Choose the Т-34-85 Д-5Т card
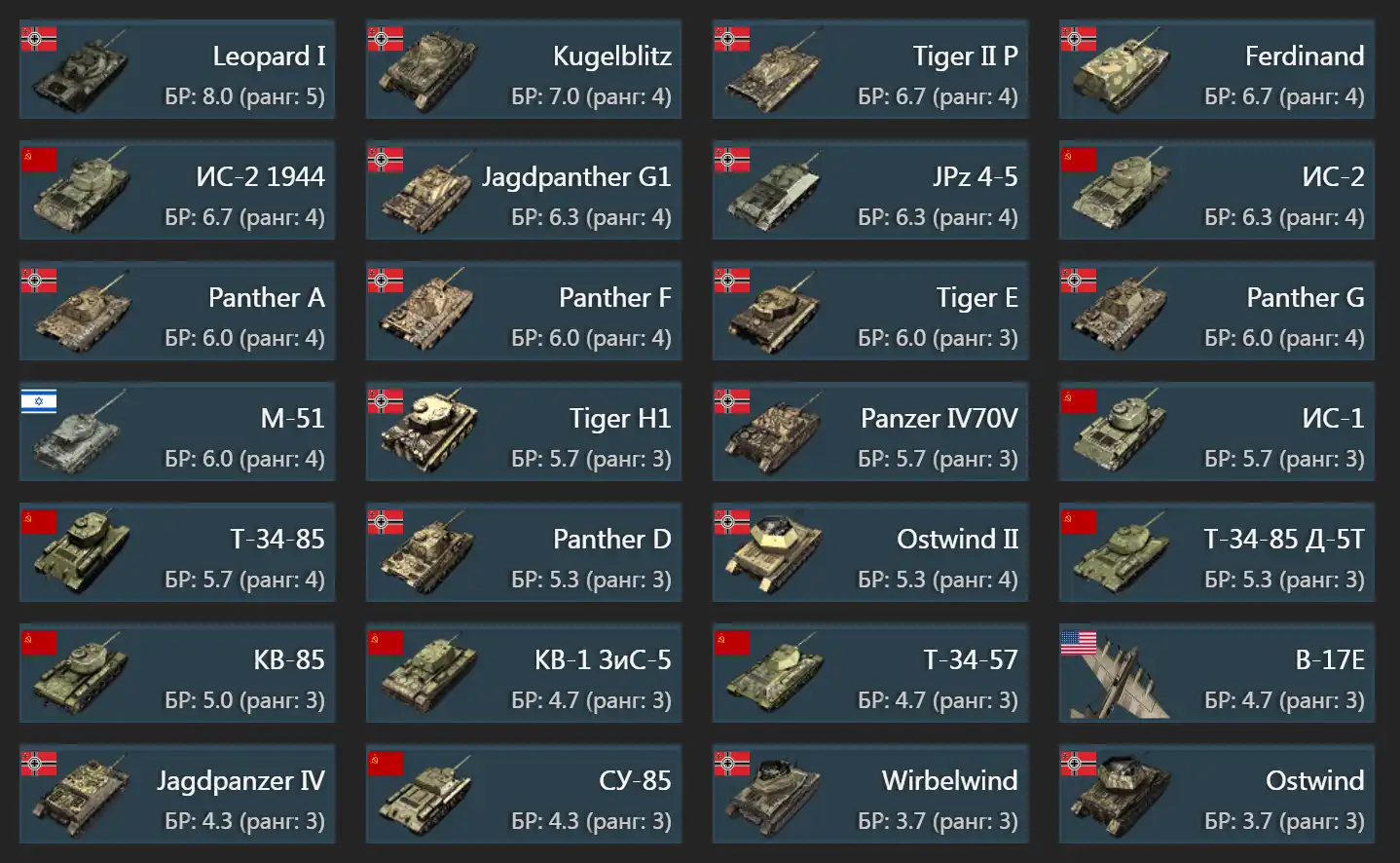This screenshot has height=863, width=1400. pyautogui.click(x=1217, y=552)
